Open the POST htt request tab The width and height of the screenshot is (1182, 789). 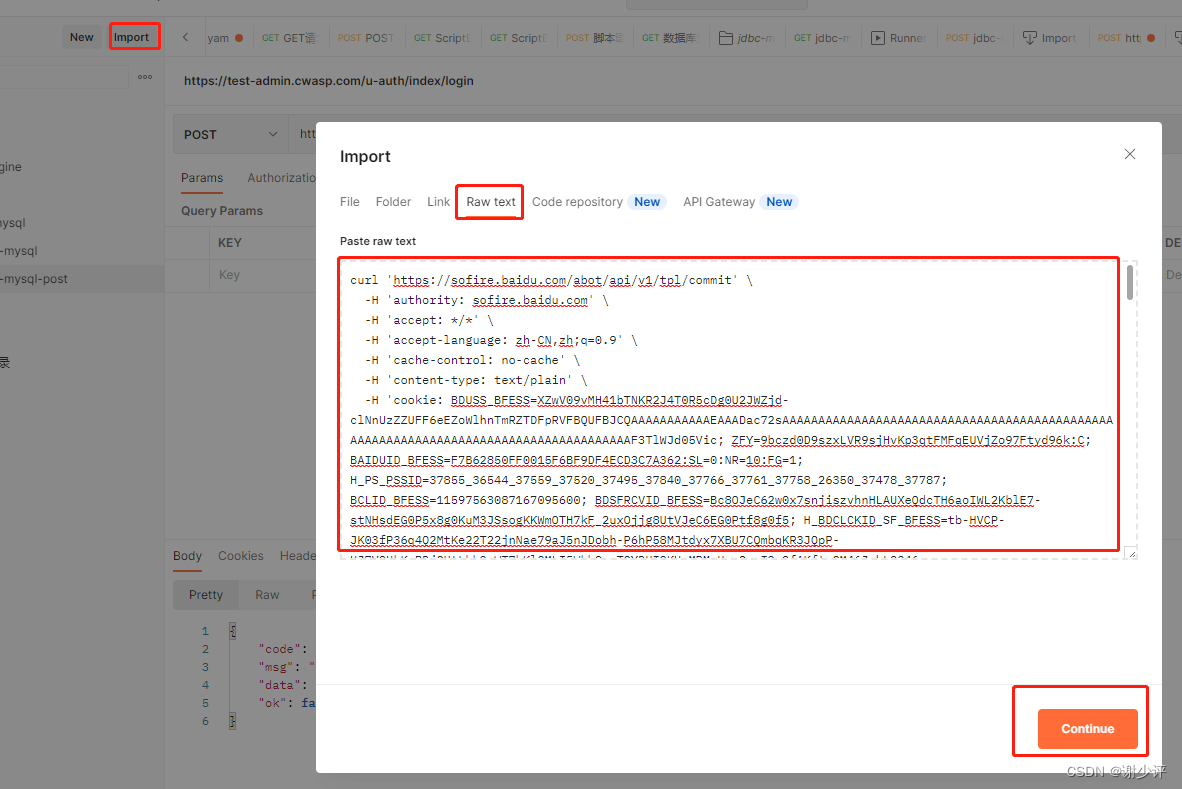click(x=1126, y=38)
